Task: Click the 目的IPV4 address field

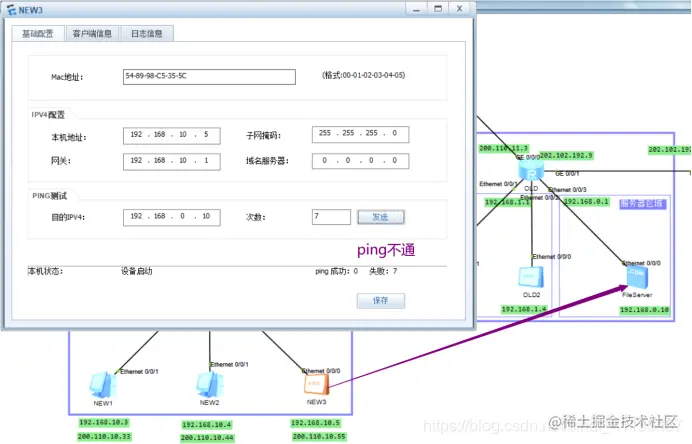Action: [x=172, y=217]
